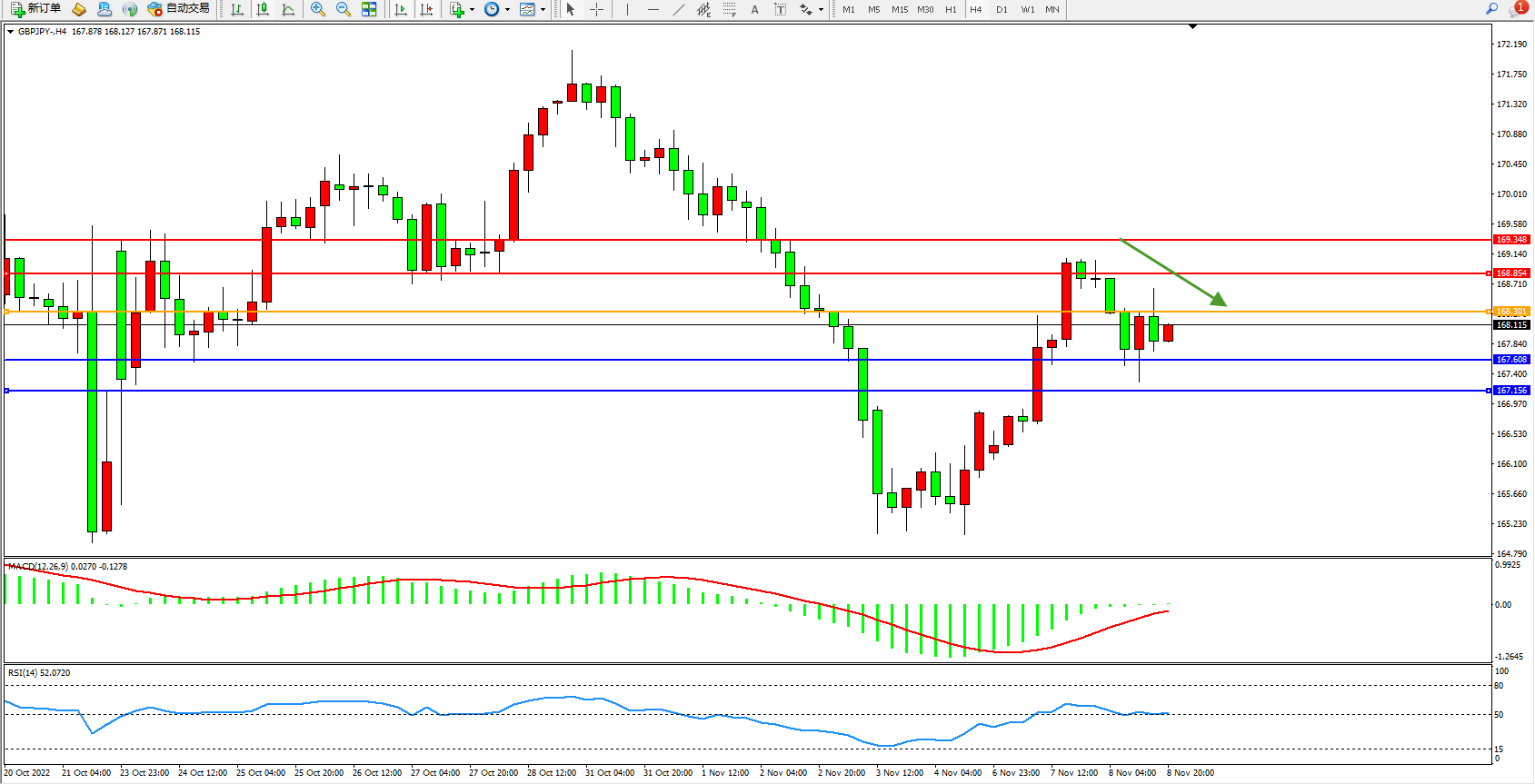
Task: Switch to the D1 timeframe
Action: [x=1002, y=9]
